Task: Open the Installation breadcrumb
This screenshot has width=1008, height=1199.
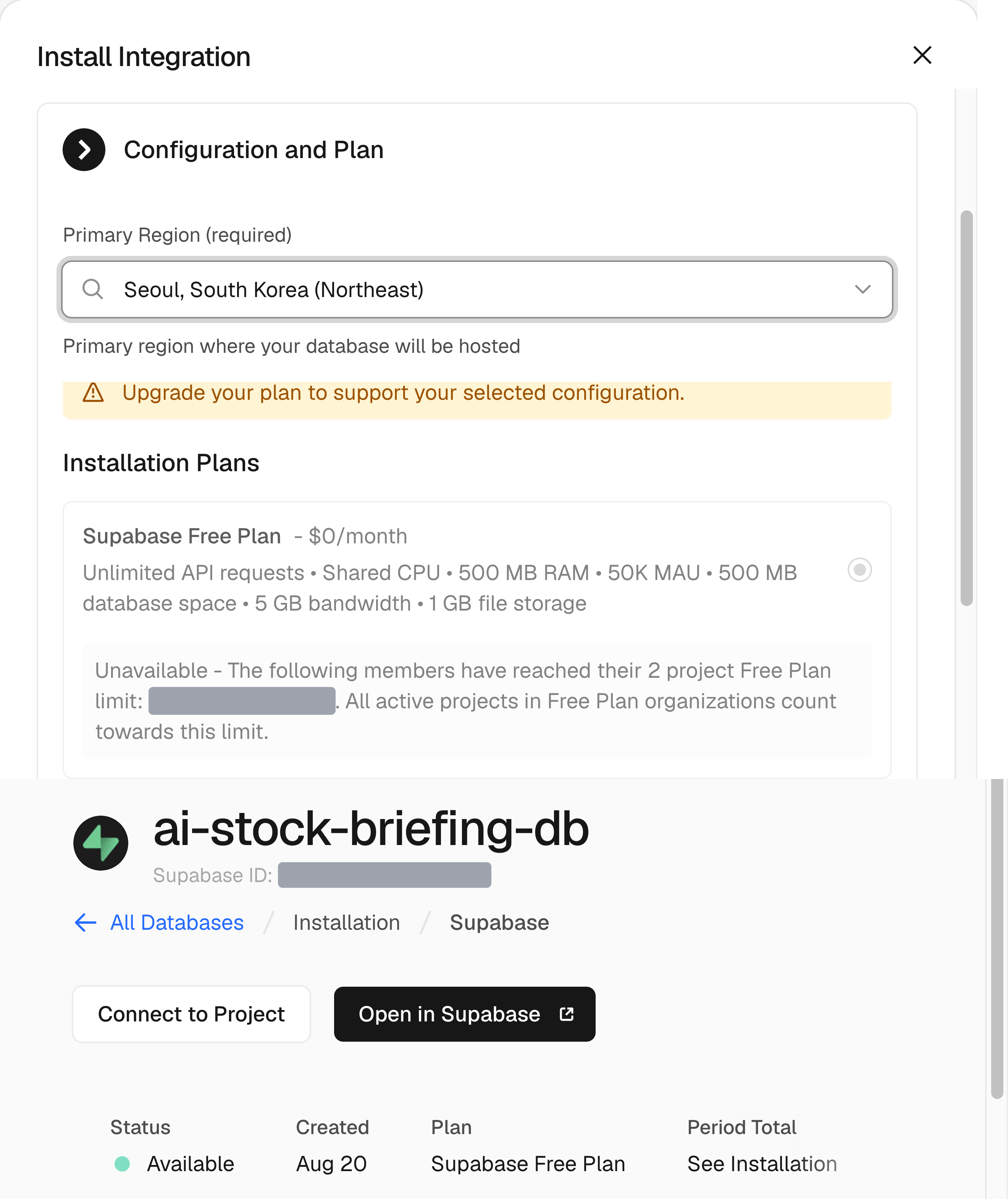Action: [x=346, y=923]
